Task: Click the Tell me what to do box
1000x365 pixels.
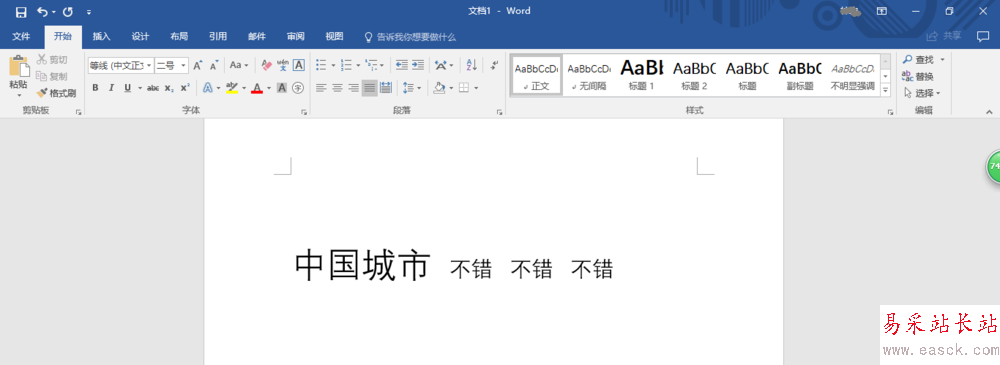Action: pos(410,36)
